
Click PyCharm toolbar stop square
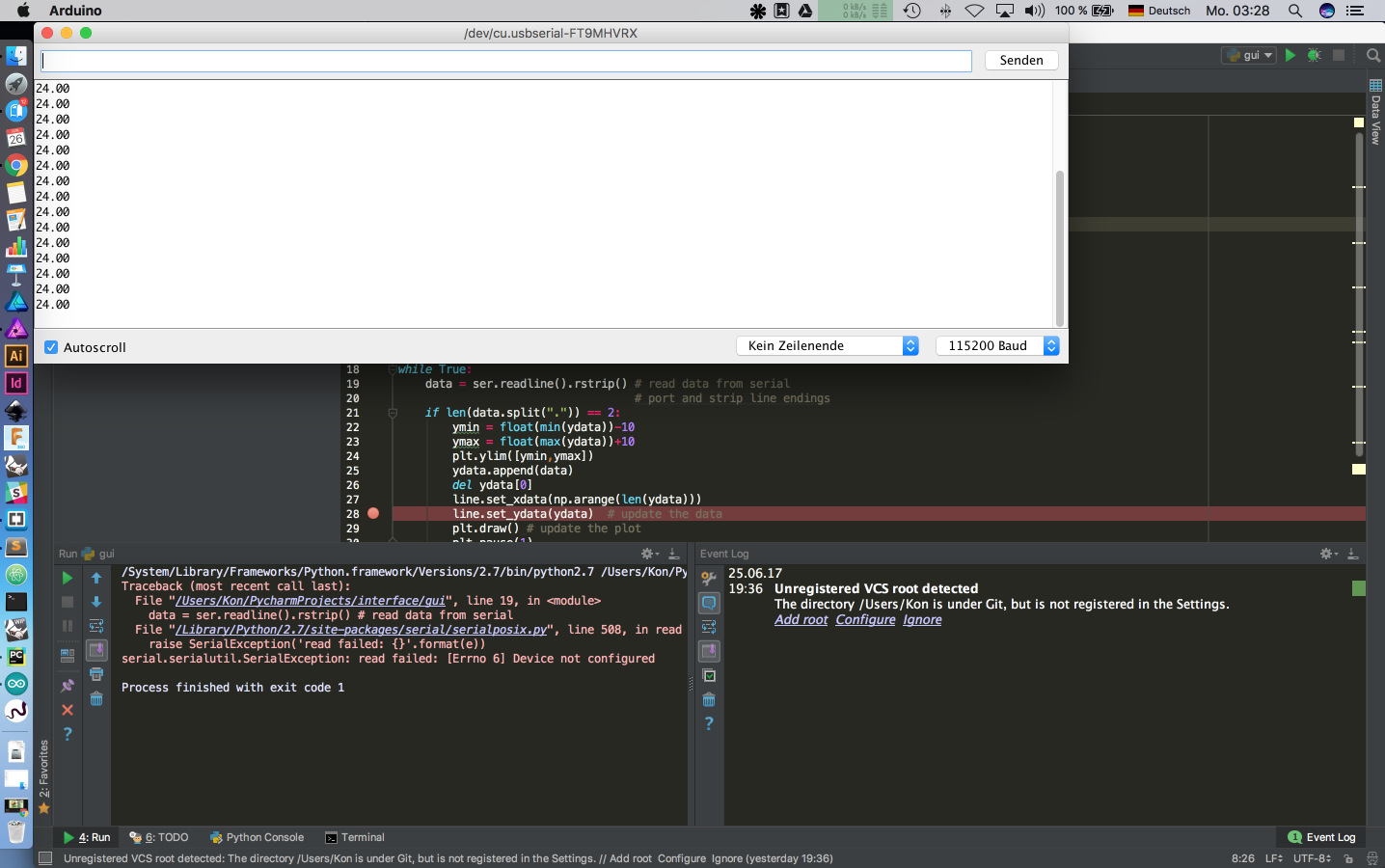click(x=1339, y=55)
